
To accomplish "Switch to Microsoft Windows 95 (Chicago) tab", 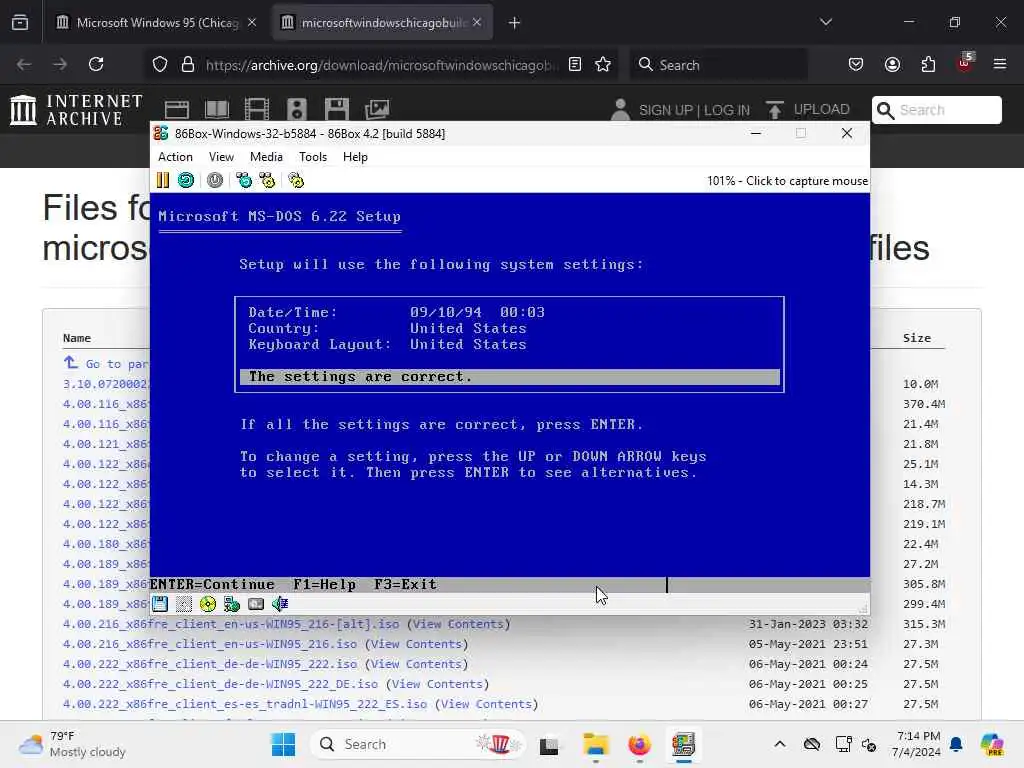I will point(157,23).
